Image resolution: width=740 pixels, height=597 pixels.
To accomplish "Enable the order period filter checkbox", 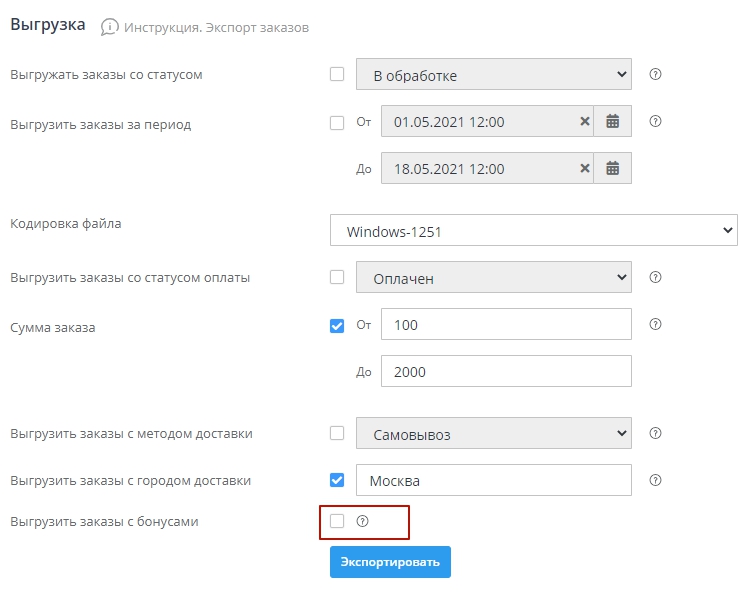I will (x=337, y=123).
